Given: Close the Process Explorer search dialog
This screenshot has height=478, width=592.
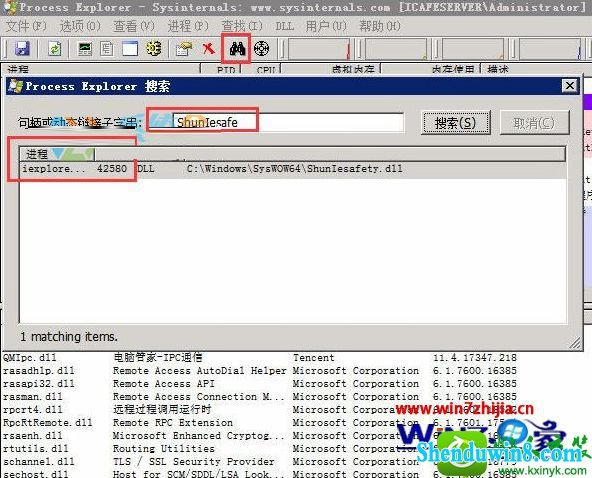Looking at the screenshot, I should click(x=570, y=86).
